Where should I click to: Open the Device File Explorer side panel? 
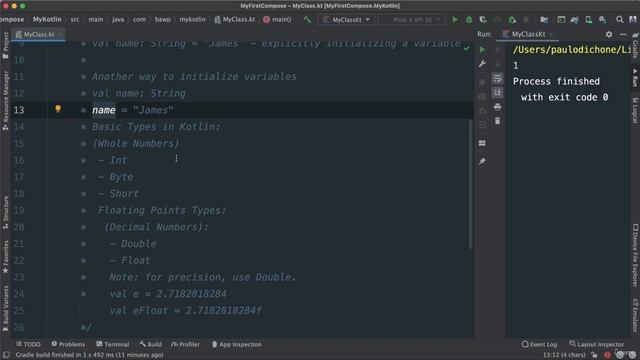pos(635,255)
